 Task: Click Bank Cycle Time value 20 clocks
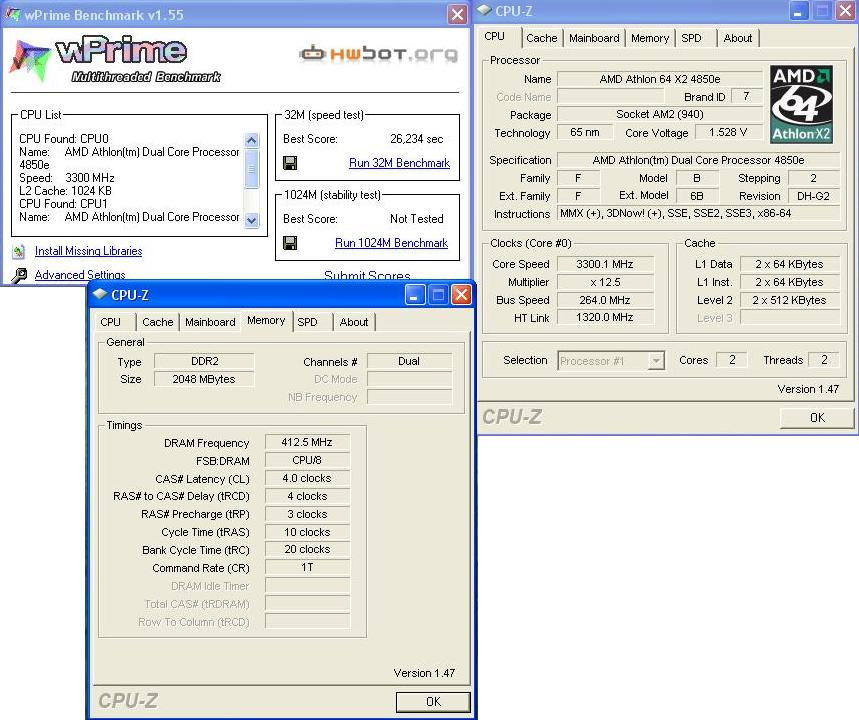point(307,549)
